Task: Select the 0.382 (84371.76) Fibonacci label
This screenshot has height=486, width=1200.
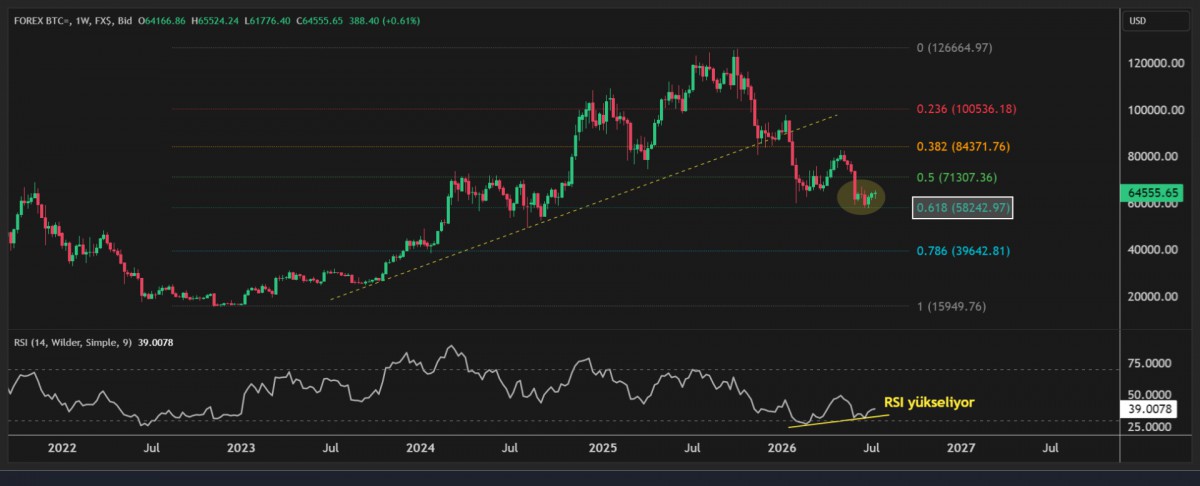Action: (x=963, y=147)
